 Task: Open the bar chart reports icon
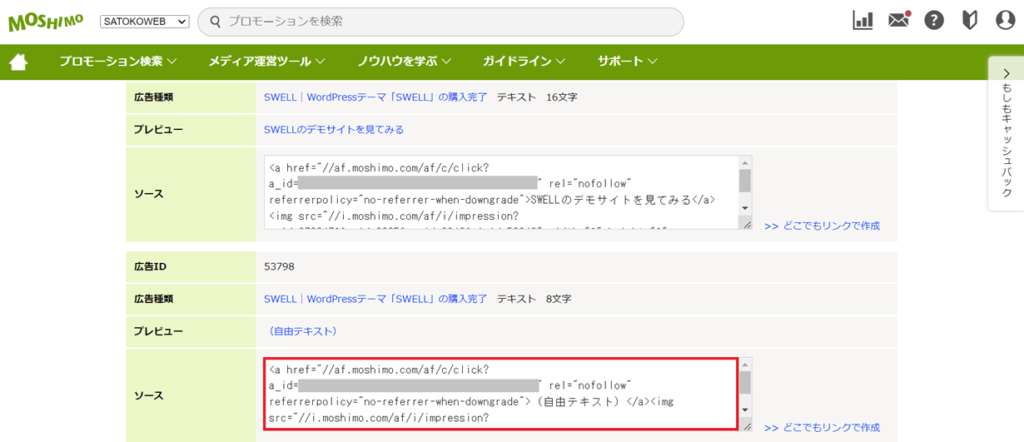[x=863, y=21]
